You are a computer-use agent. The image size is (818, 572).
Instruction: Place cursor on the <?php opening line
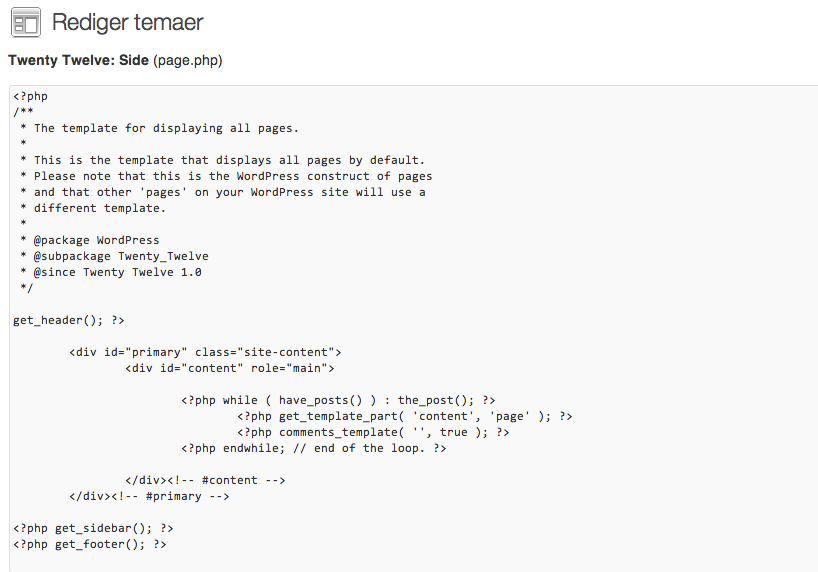click(x=30, y=96)
